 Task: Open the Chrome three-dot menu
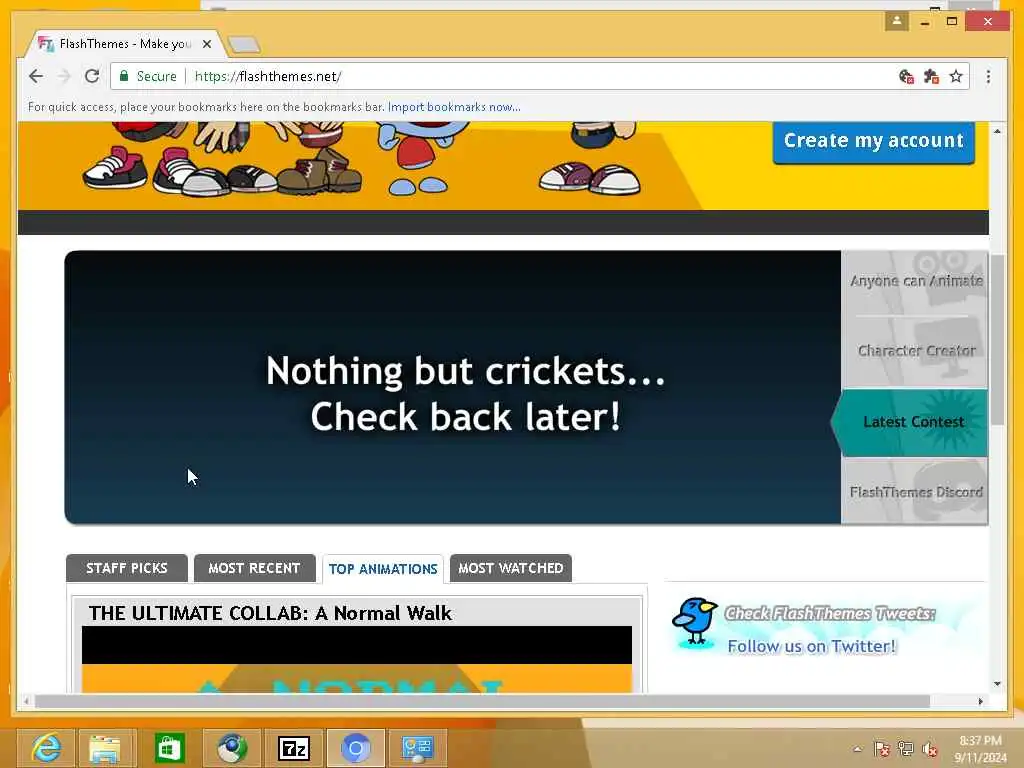988,76
